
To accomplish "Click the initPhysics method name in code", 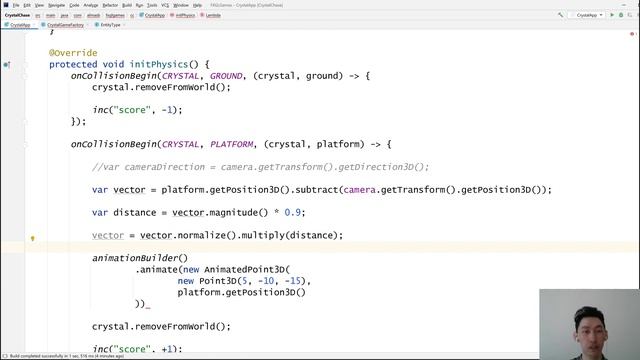I will 159,64.
